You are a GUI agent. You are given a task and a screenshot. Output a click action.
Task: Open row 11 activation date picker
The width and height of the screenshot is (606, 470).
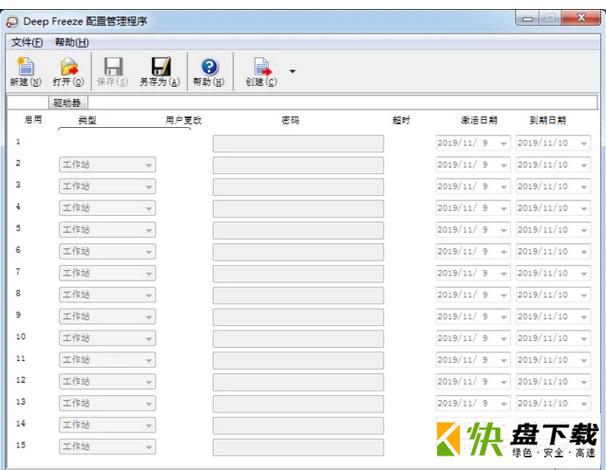[x=473, y=360]
